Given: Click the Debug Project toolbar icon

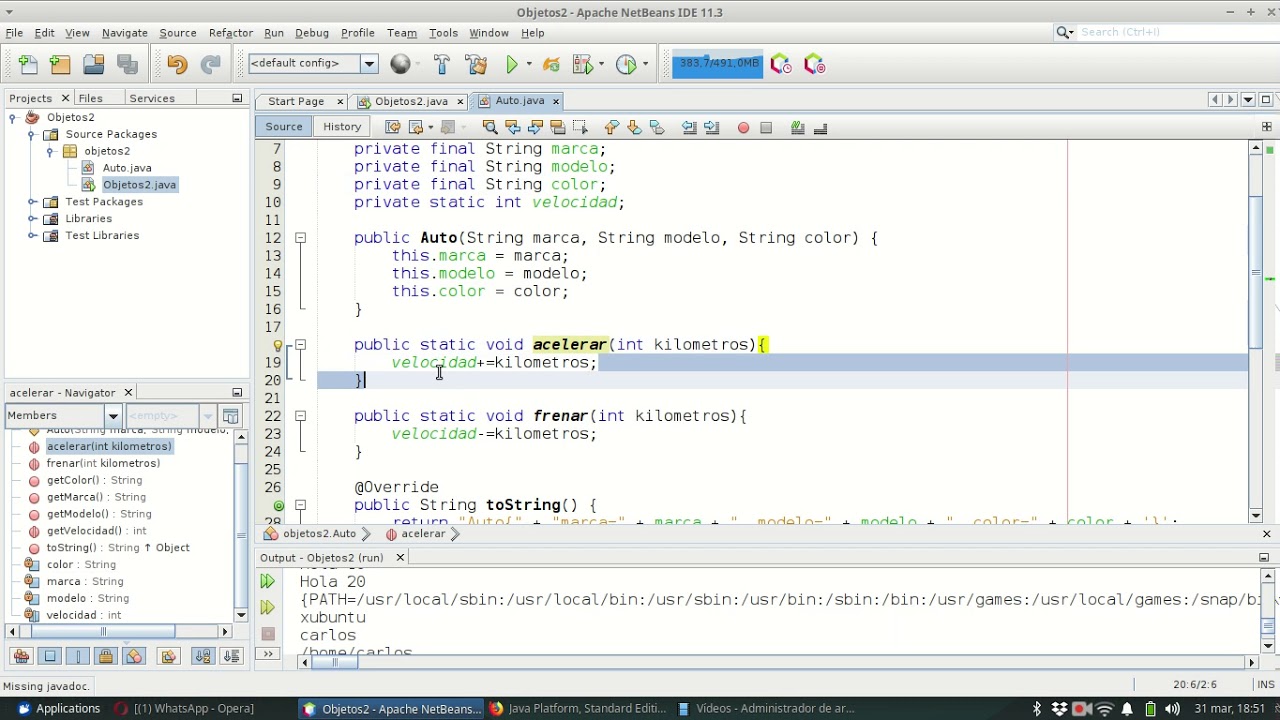Looking at the screenshot, I should pyautogui.click(x=583, y=65).
